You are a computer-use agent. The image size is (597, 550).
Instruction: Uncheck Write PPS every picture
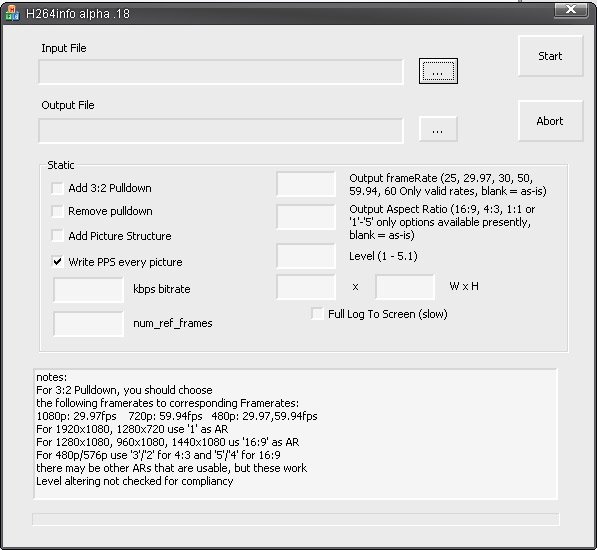(57, 261)
